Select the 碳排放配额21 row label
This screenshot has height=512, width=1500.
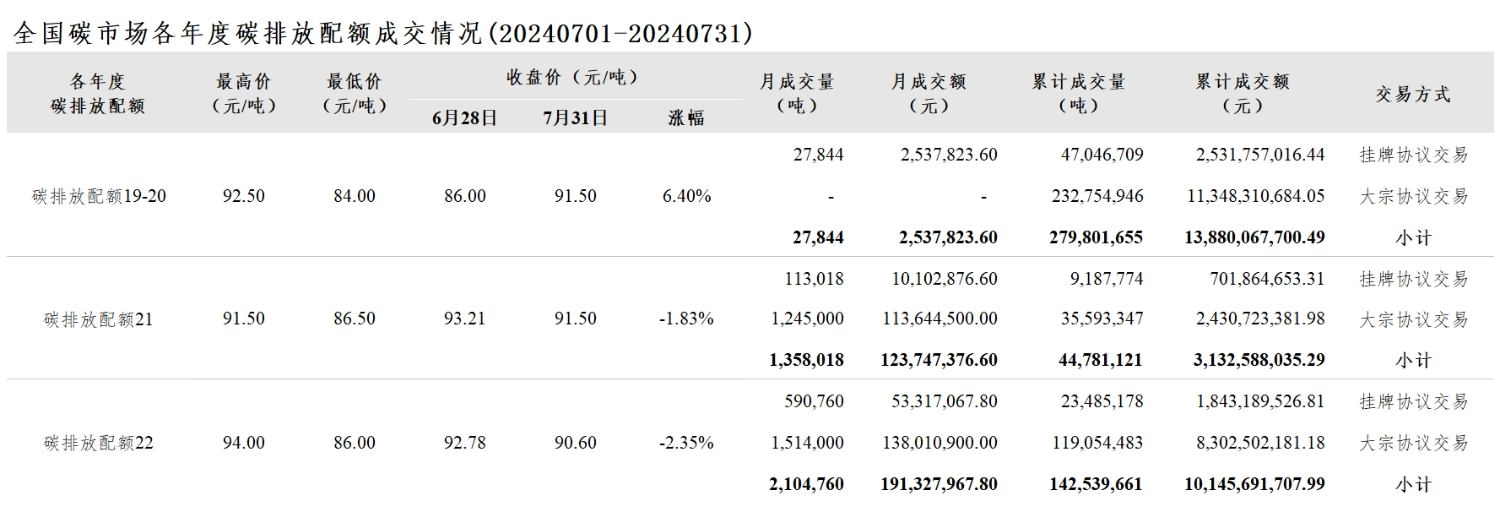(99, 319)
